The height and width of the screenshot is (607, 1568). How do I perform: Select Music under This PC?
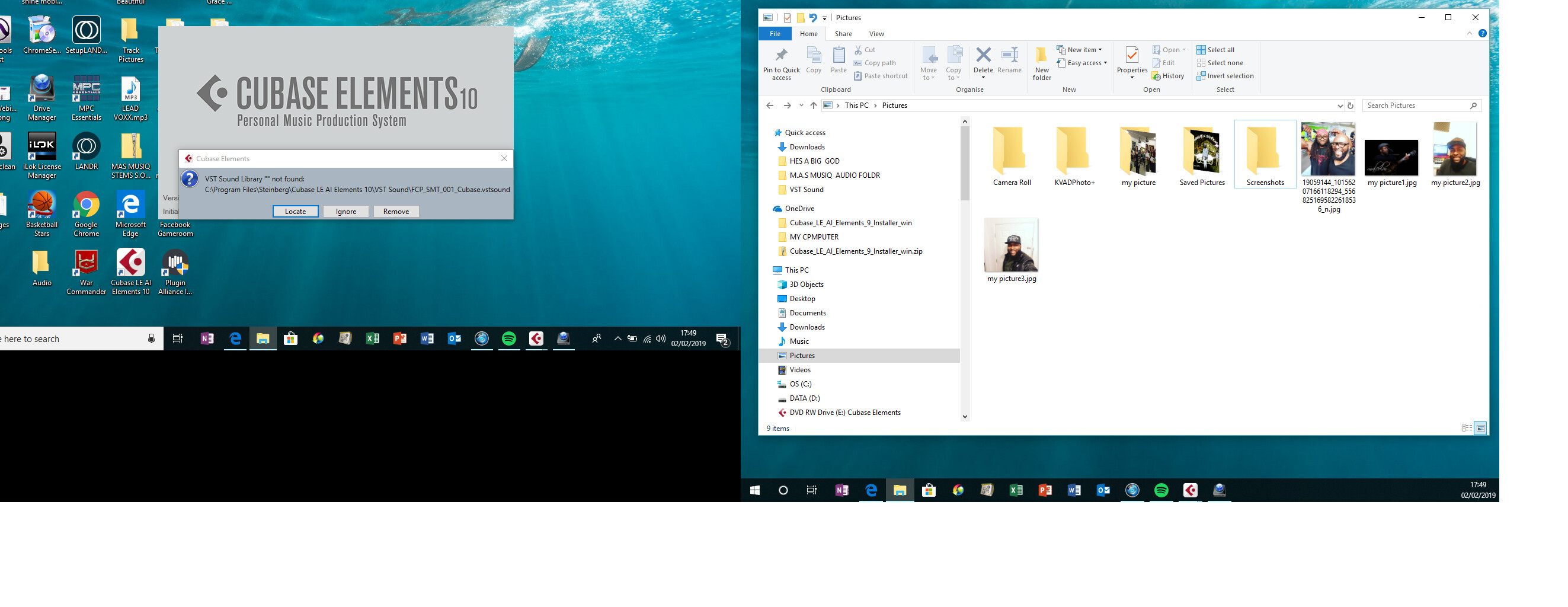(799, 341)
